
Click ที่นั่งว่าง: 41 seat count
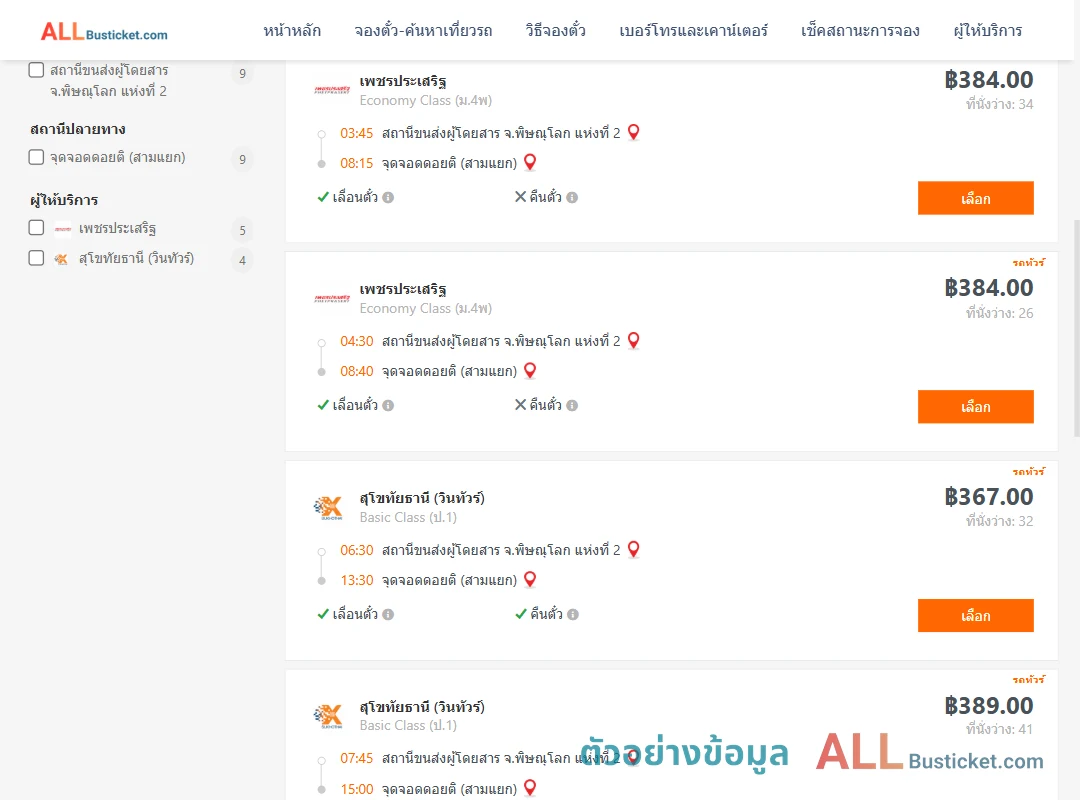click(x=999, y=729)
